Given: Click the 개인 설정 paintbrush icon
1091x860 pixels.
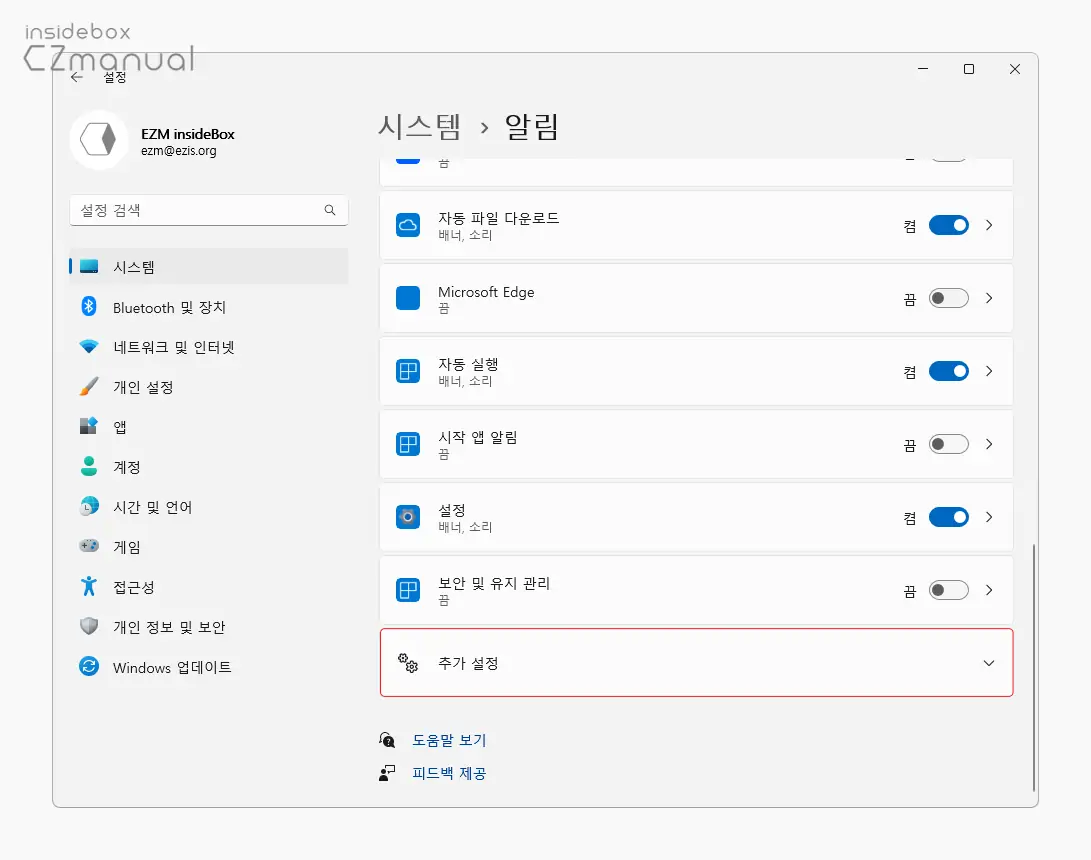Looking at the screenshot, I should [89, 387].
